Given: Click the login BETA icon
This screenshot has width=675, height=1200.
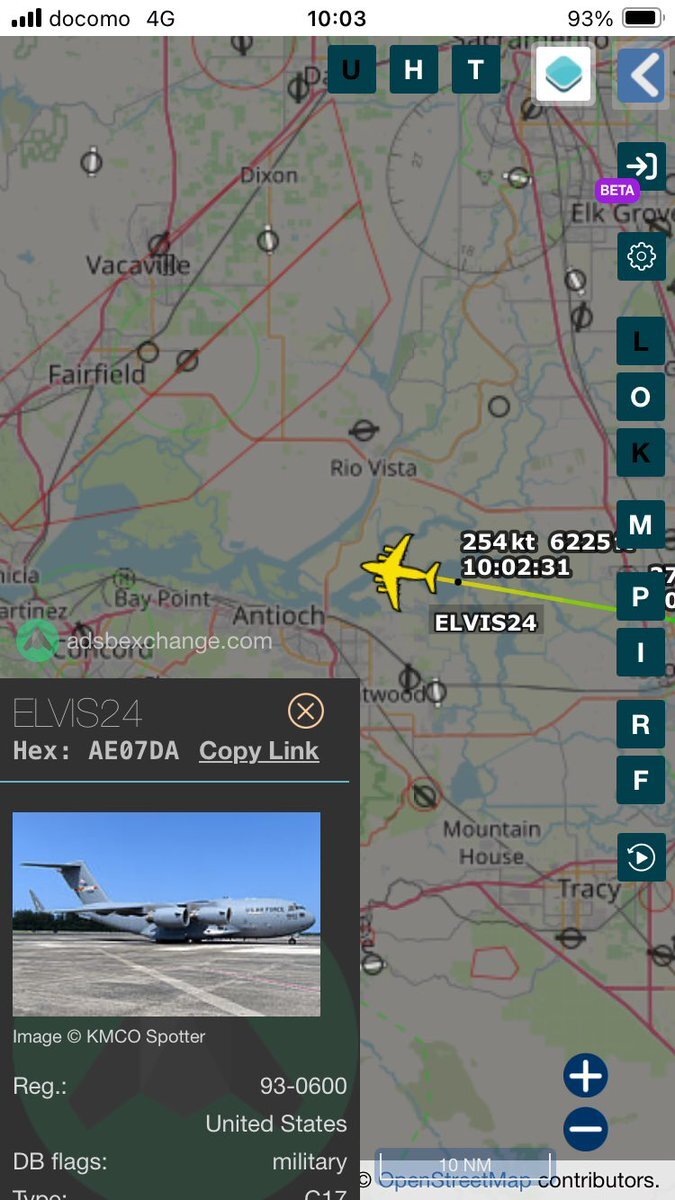Looking at the screenshot, I should [641, 166].
